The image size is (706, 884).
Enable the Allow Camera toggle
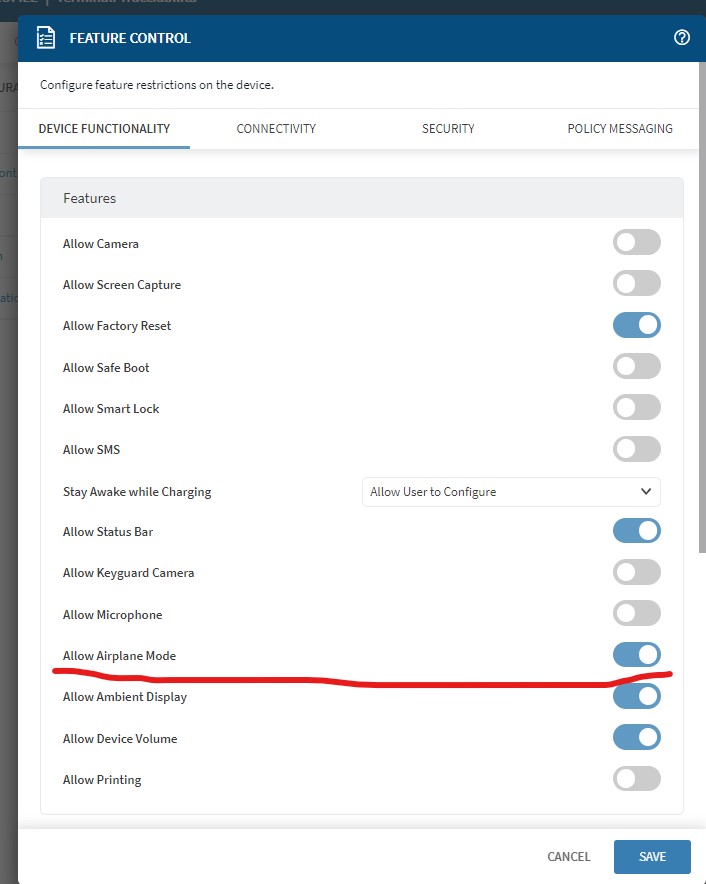[637, 243]
